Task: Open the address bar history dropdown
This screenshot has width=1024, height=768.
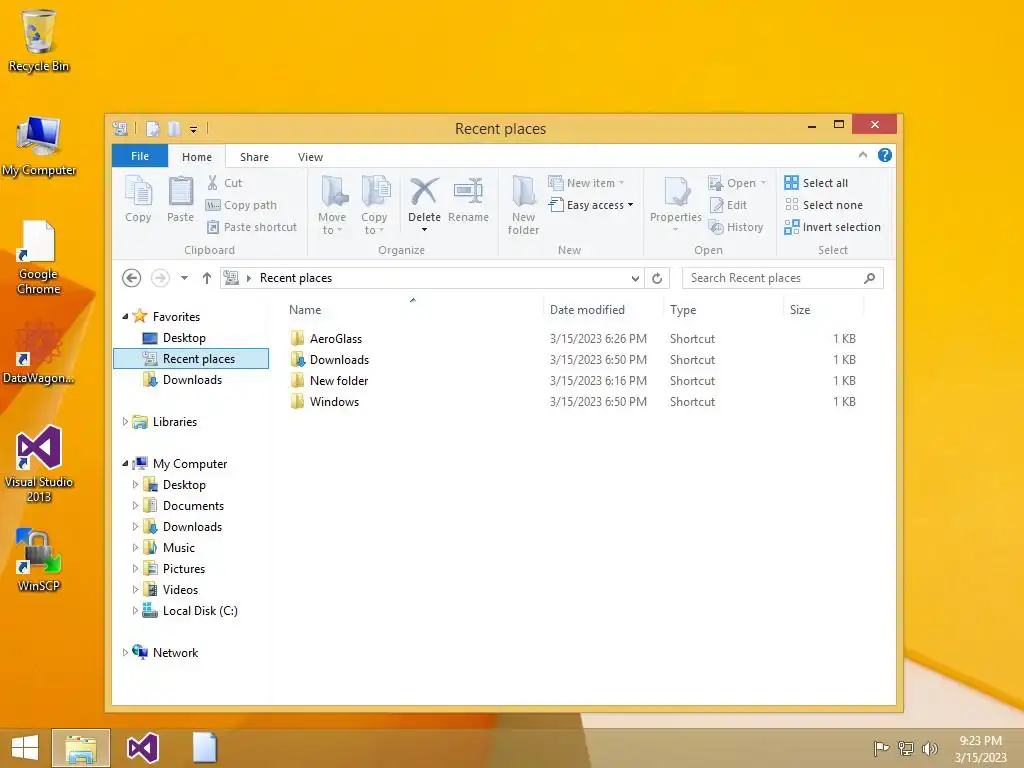Action: 635,278
